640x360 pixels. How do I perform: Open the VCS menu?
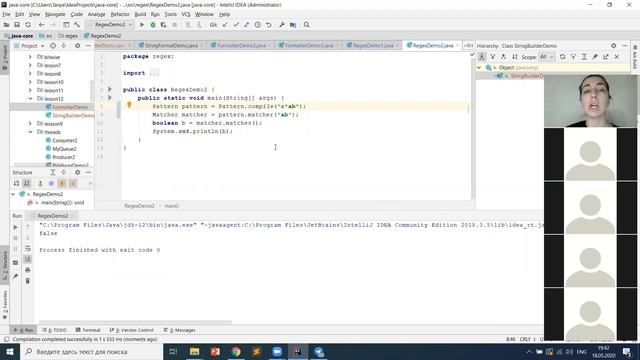[186, 14]
